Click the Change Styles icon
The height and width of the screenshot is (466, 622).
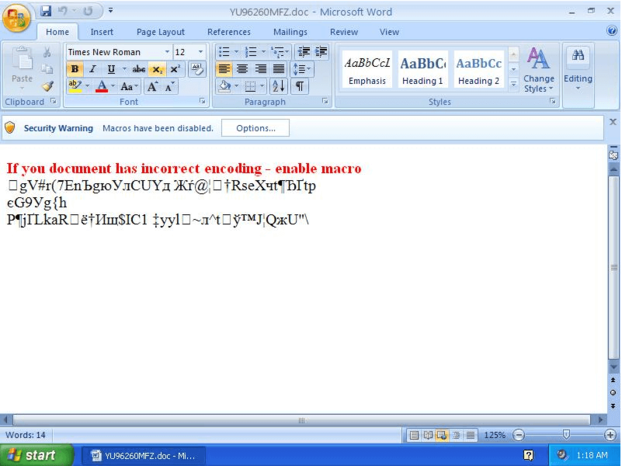538,69
